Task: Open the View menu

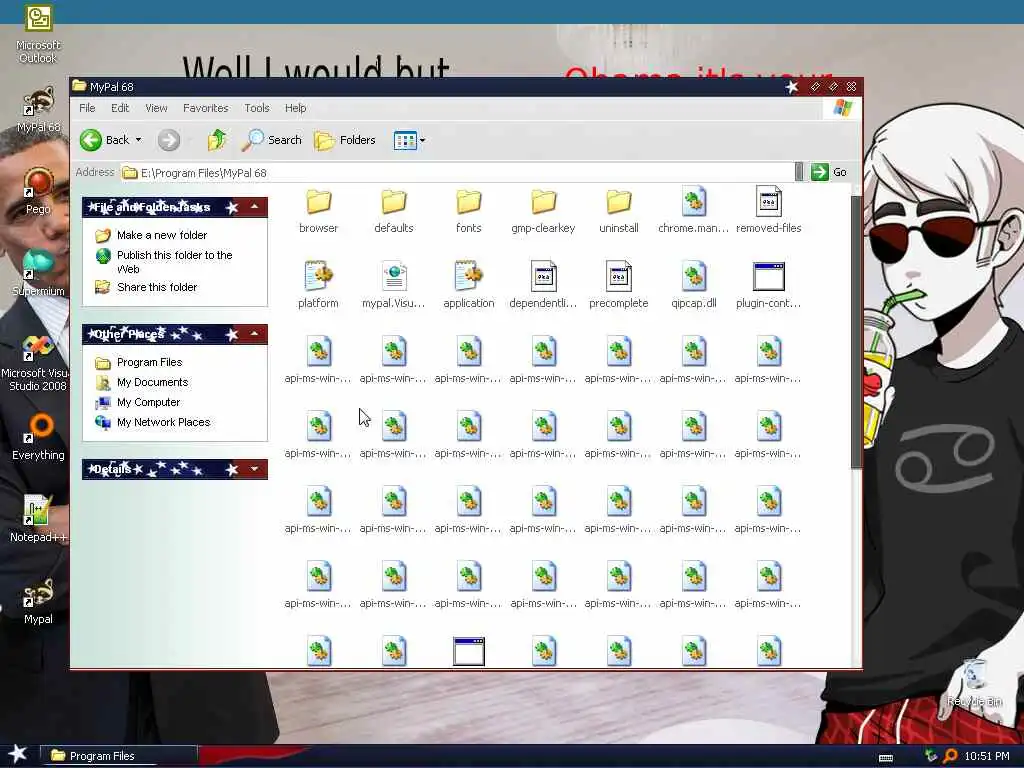Action: (x=156, y=108)
